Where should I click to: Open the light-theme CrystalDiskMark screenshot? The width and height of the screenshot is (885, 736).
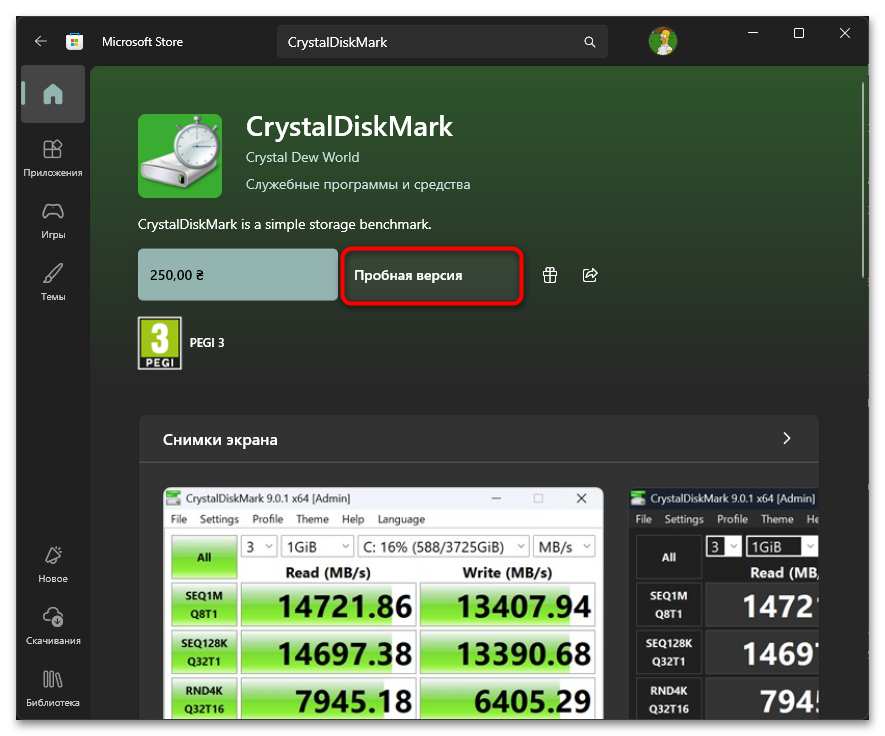(383, 603)
